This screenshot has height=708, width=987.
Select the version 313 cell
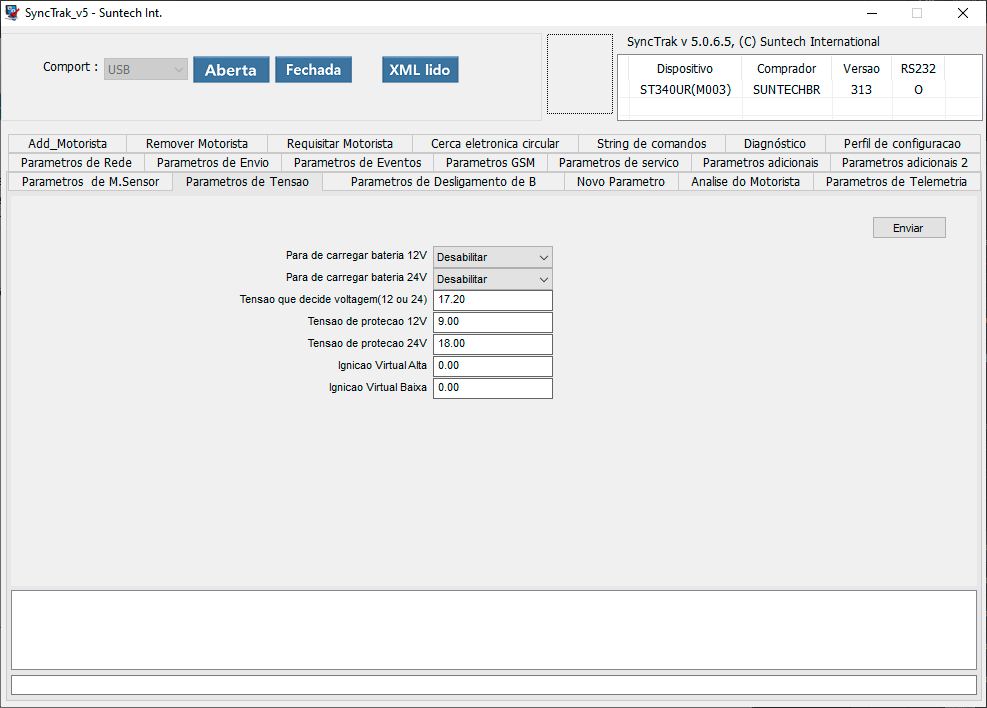(861, 89)
